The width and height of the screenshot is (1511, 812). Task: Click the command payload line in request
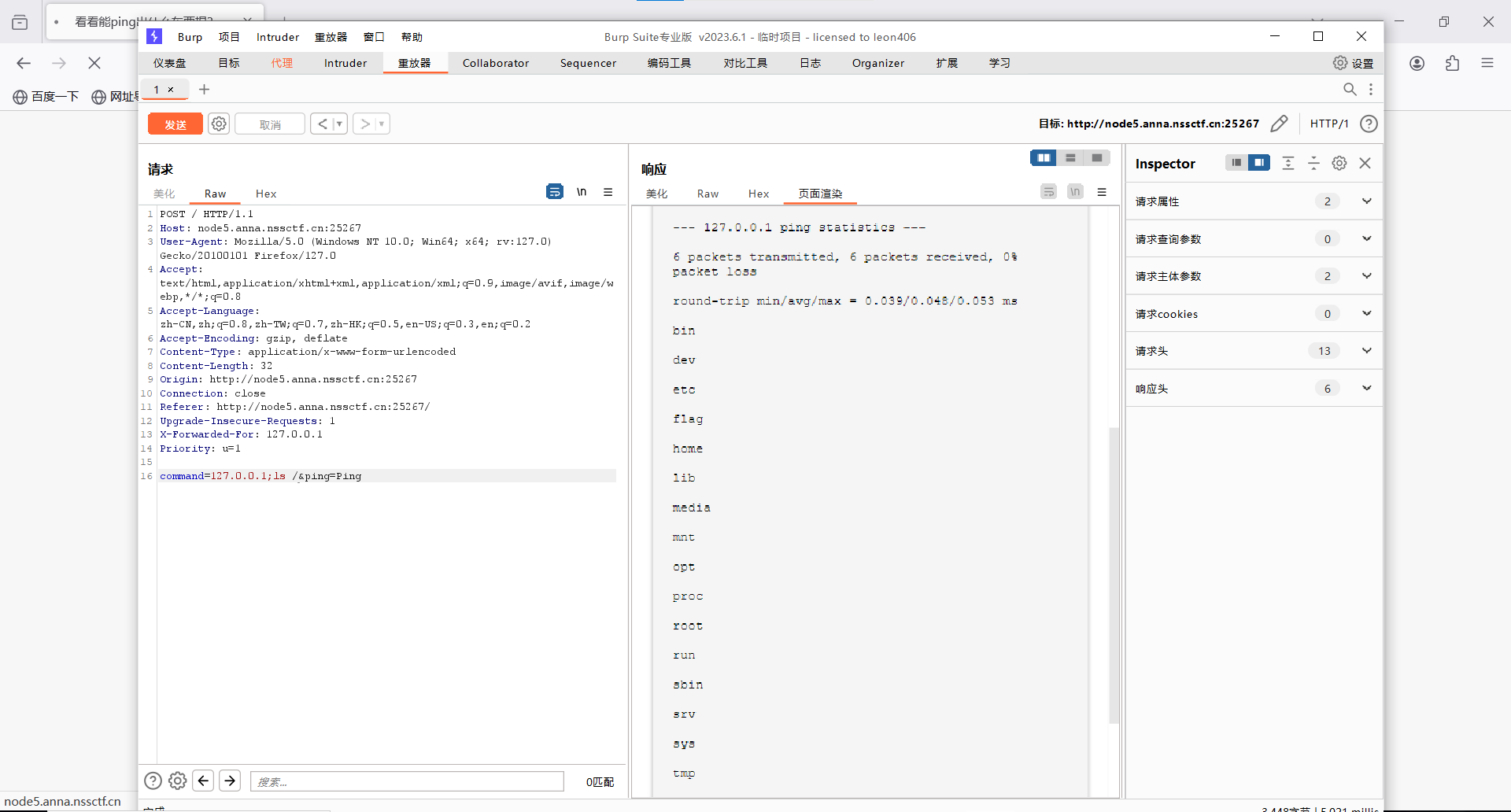(x=387, y=476)
